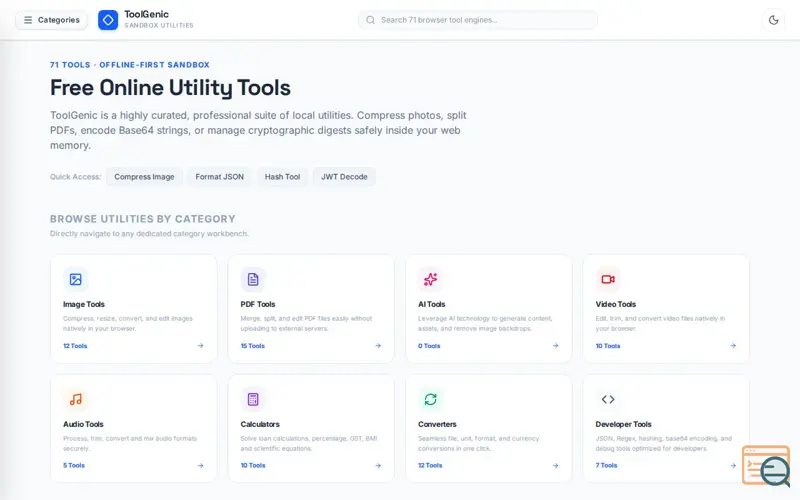800x500 pixels.
Task: Click the 0 Tools count under AI Tools
Action: click(x=429, y=346)
